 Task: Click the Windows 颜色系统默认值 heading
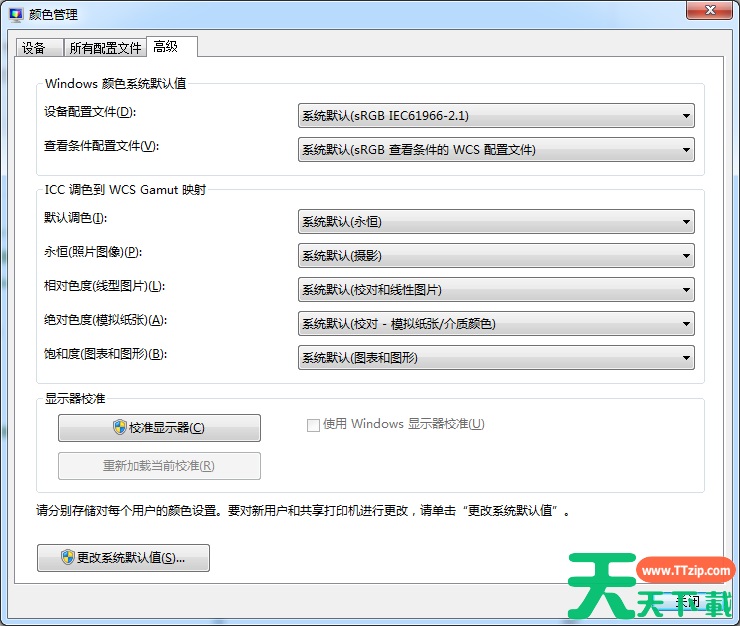click(x=116, y=84)
